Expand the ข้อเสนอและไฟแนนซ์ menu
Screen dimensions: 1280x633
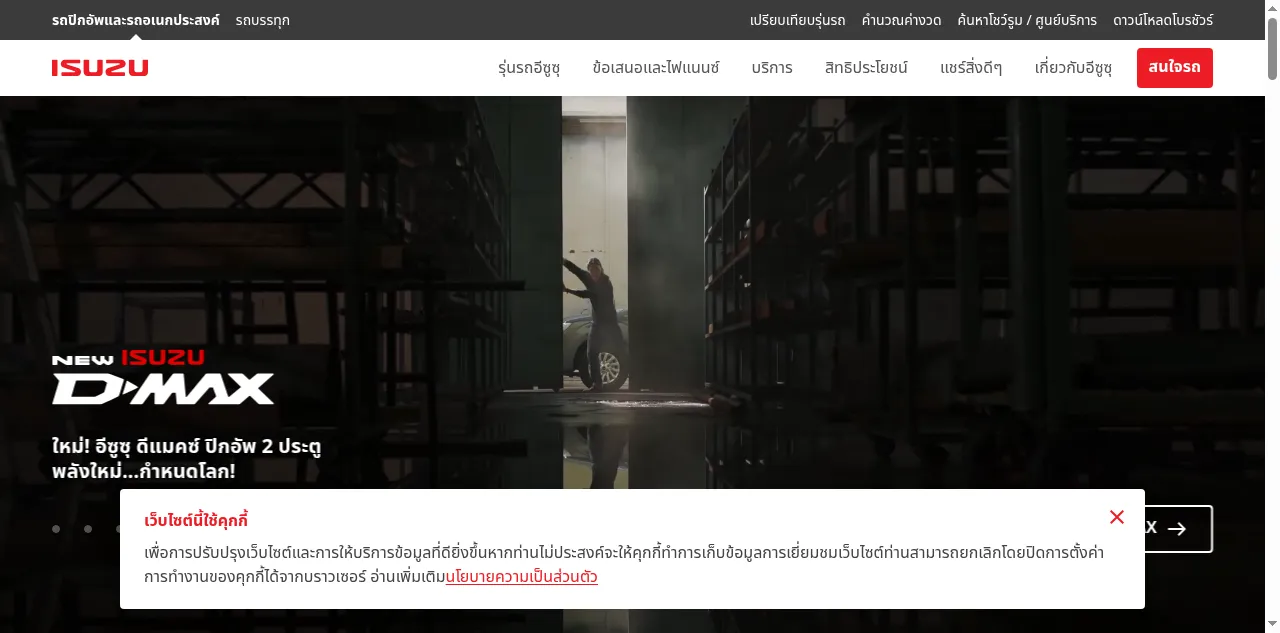[x=656, y=68]
